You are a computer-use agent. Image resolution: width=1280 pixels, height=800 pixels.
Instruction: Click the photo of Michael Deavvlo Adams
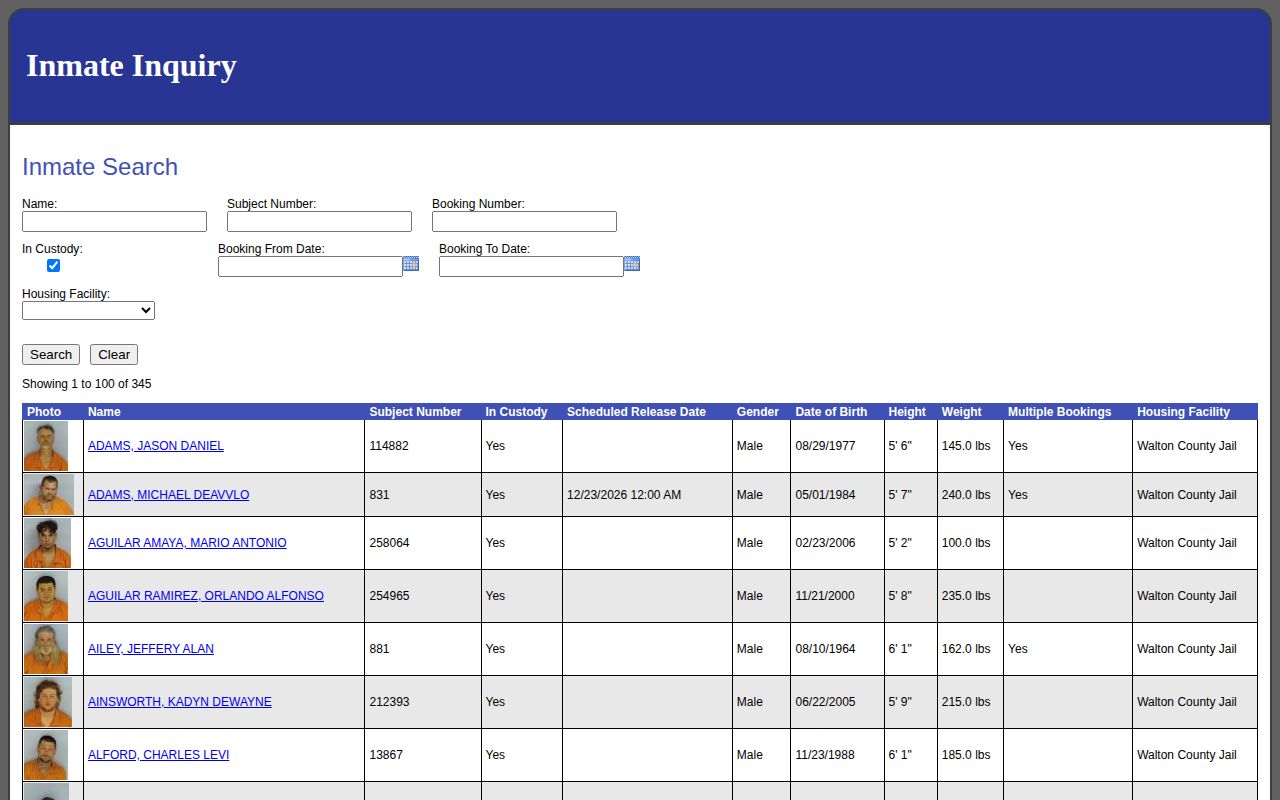click(49, 495)
